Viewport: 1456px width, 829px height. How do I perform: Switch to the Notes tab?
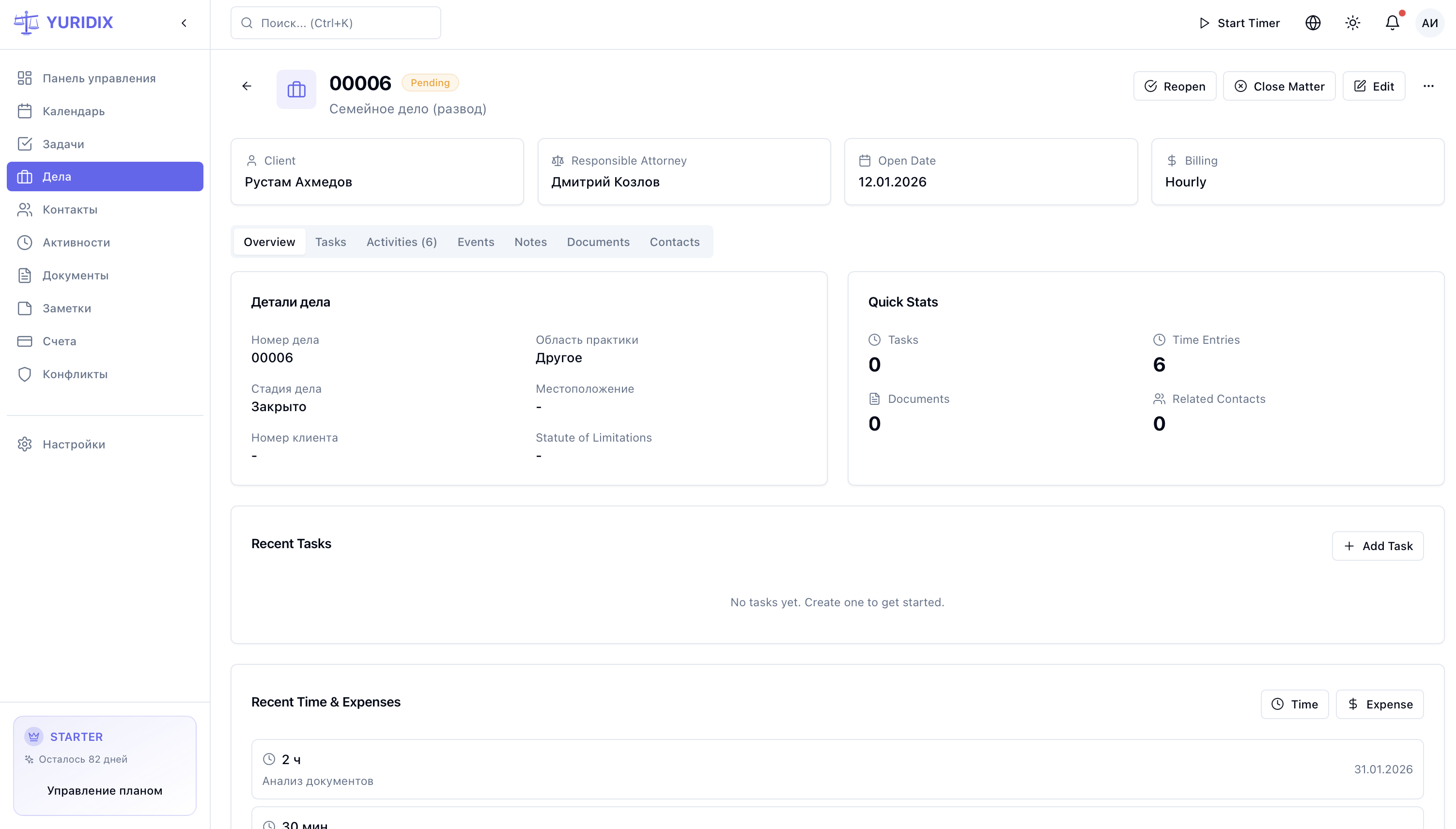[x=530, y=242]
